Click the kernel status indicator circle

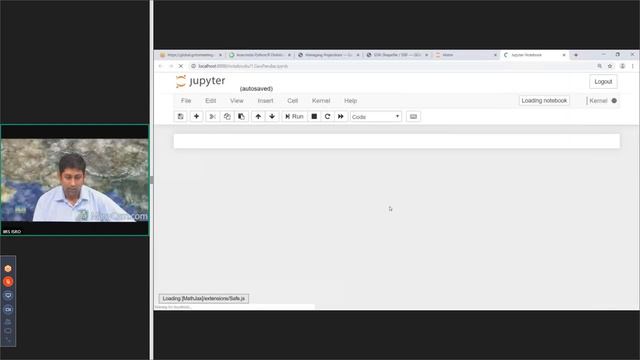[x=614, y=100]
